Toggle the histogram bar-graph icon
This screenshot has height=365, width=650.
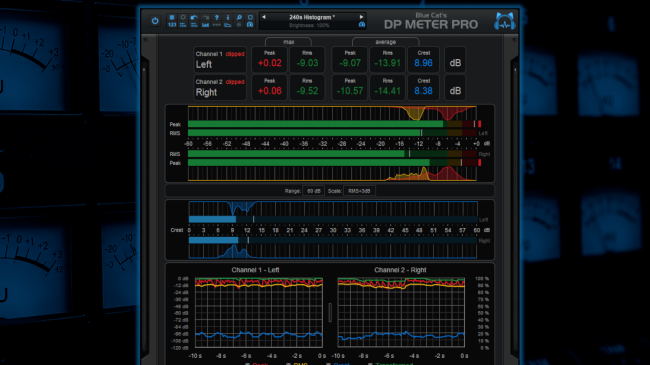(205, 25)
